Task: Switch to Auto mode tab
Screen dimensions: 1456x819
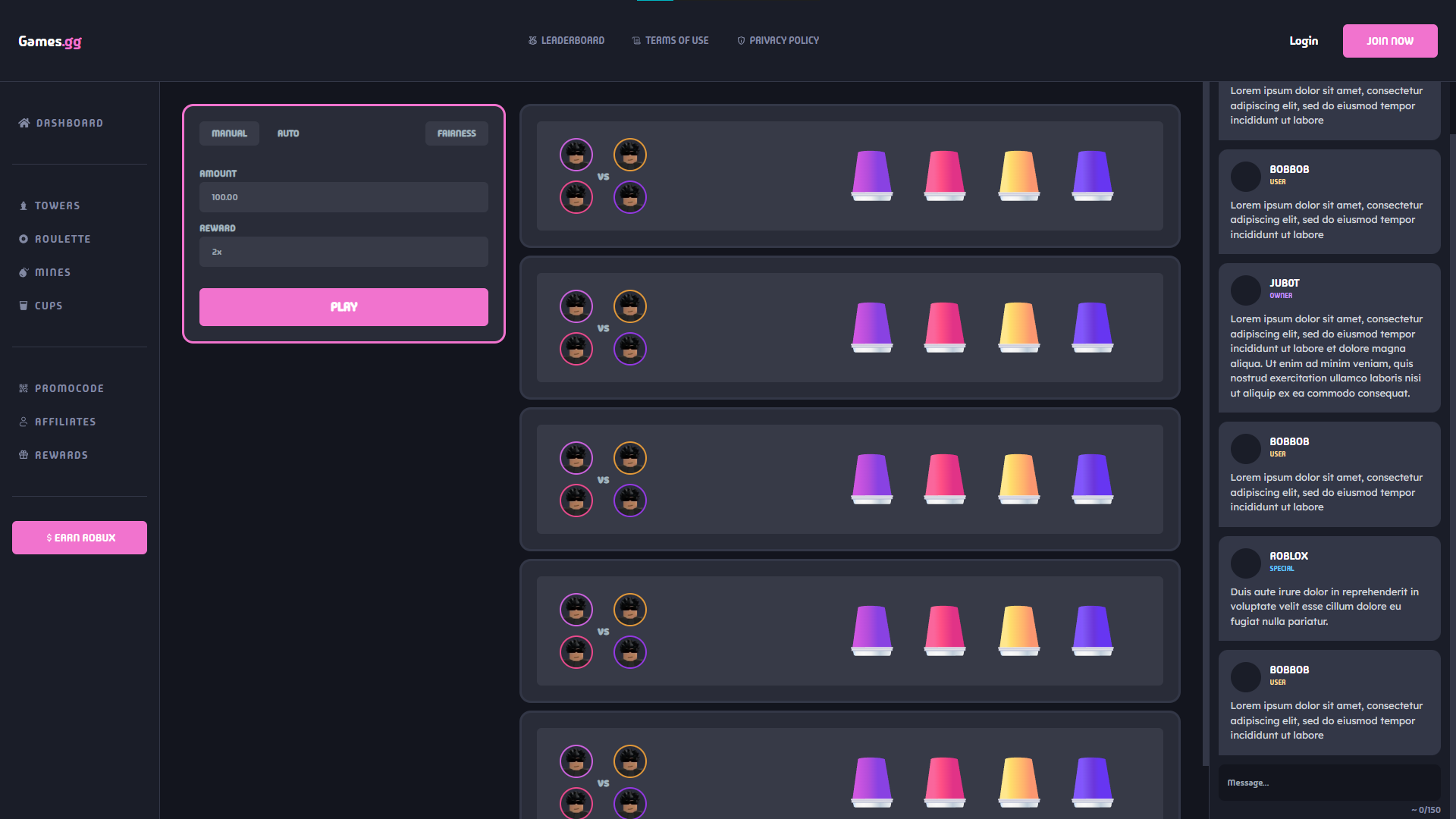Action: [288, 133]
